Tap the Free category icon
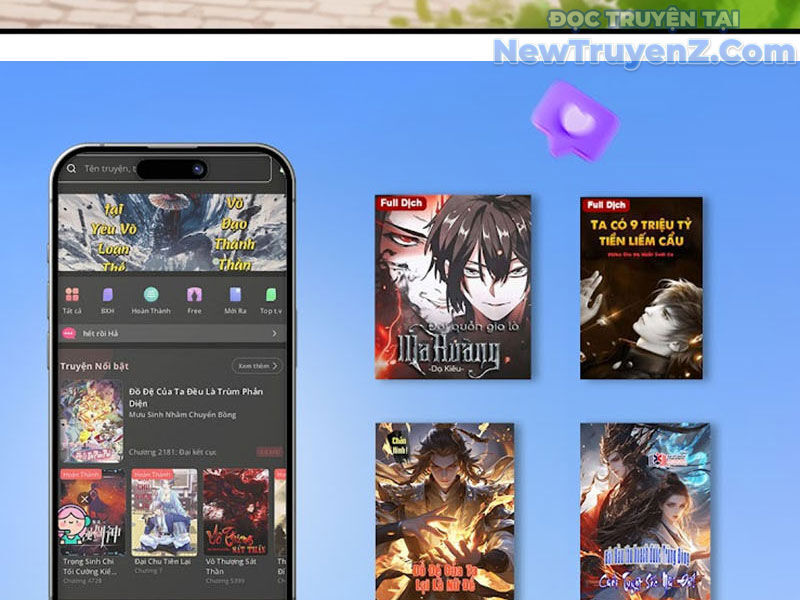 [194, 295]
